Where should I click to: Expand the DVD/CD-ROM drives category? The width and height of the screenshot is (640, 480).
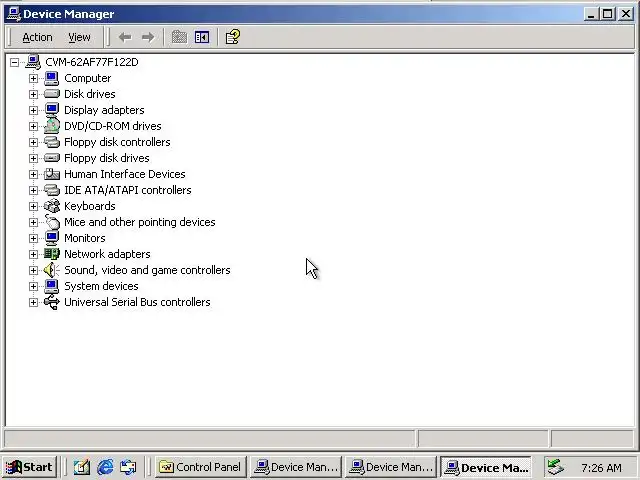click(x=33, y=126)
